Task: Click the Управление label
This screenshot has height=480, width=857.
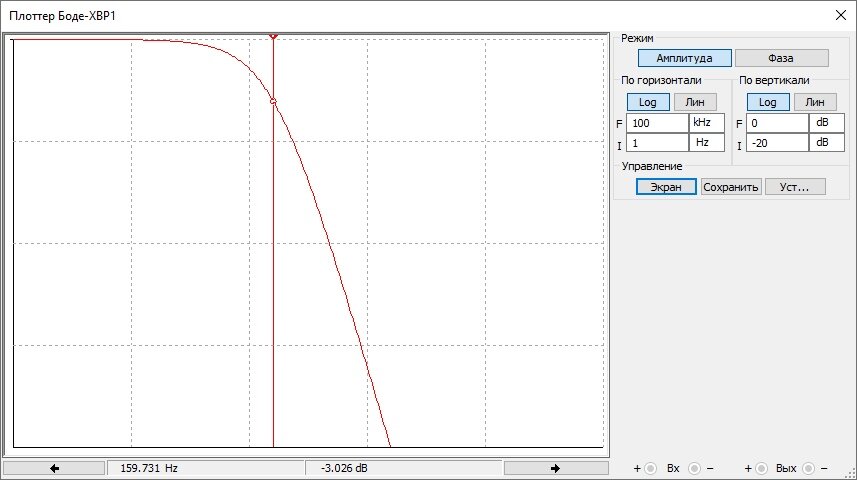Action: (651, 166)
